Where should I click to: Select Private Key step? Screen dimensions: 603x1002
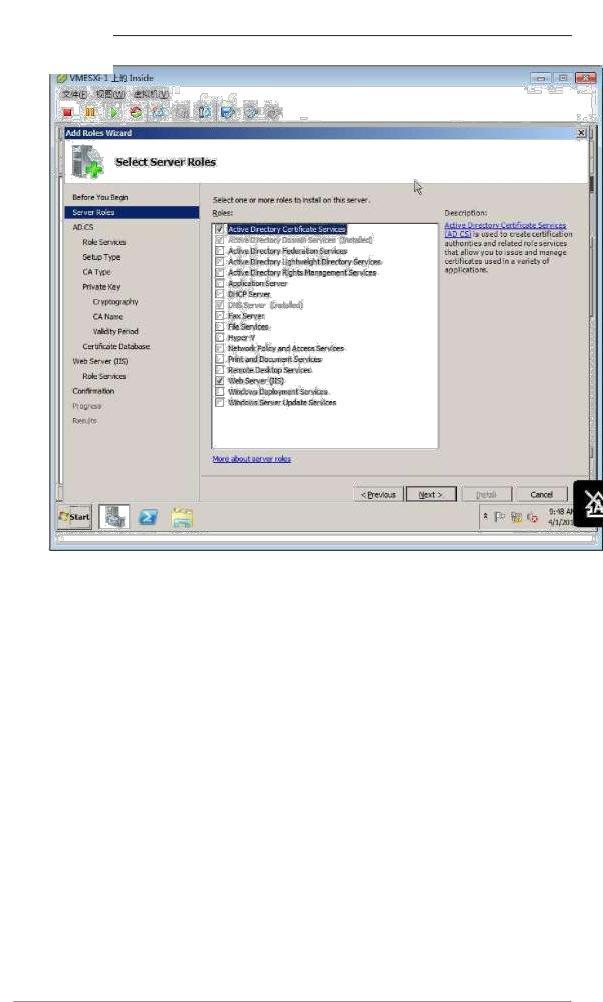coord(101,287)
